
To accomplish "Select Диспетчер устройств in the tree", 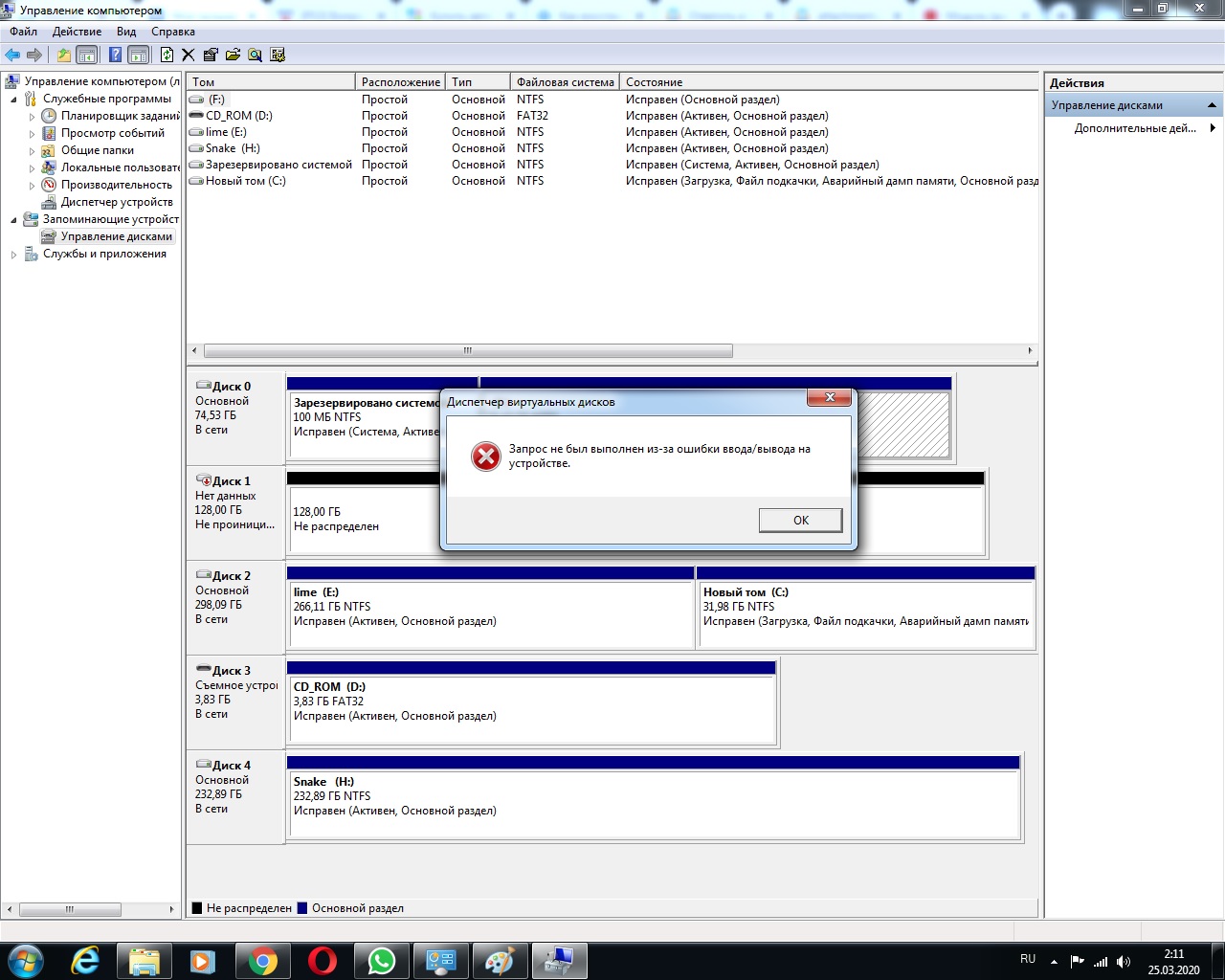I will pyautogui.click(x=116, y=202).
